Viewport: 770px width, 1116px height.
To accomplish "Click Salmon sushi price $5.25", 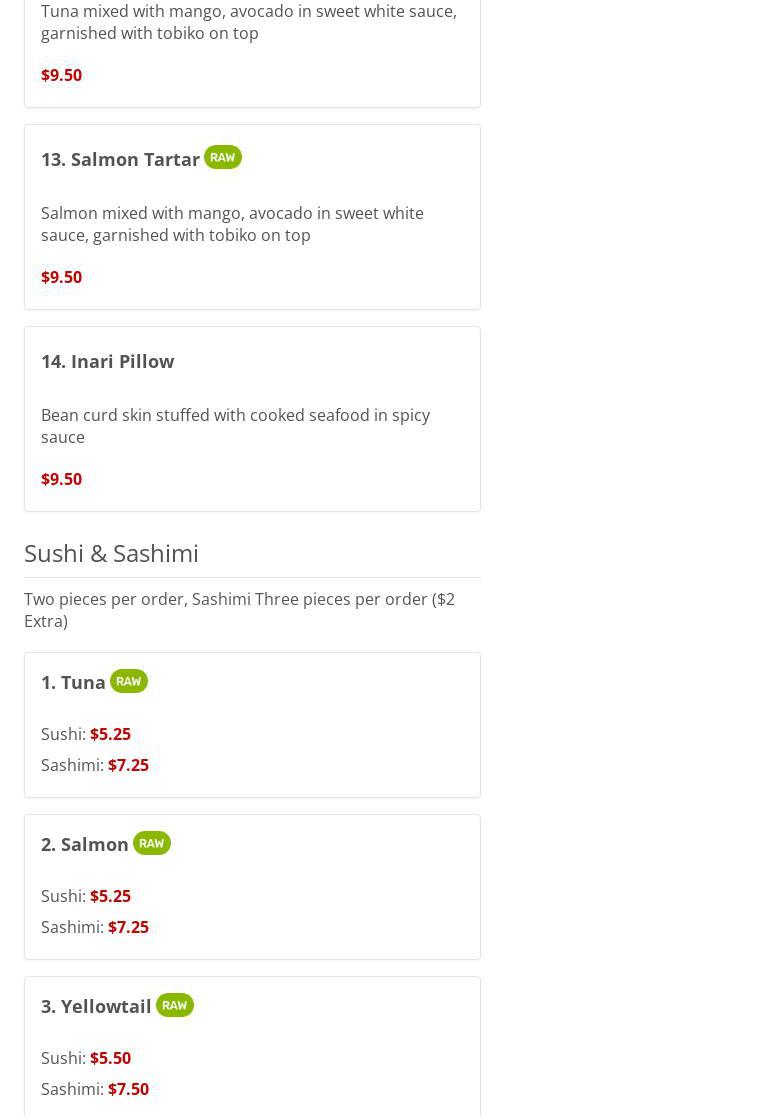I will (110, 896).
